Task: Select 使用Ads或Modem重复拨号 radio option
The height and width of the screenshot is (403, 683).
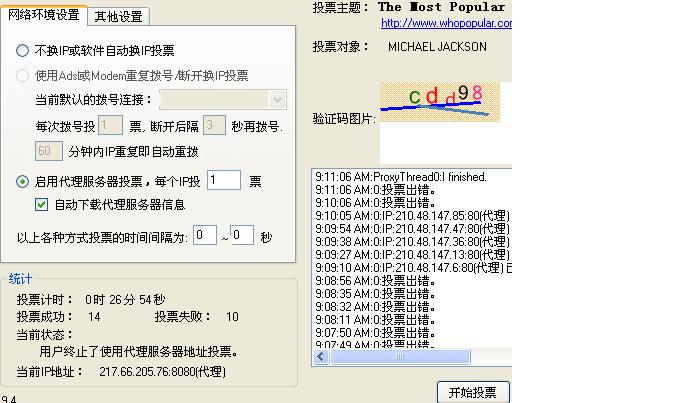Action: (23, 75)
